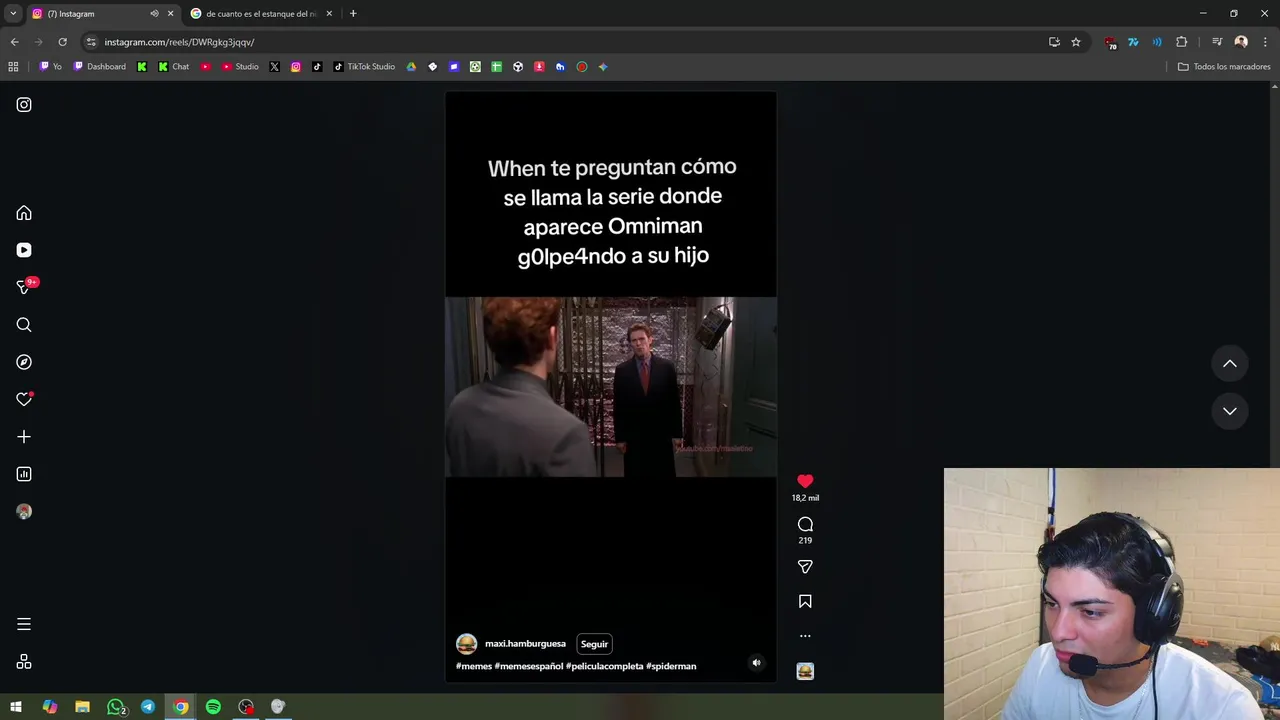Open the #spiderman hashtag
The width and height of the screenshot is (1280, 720).
coord(671,666)
